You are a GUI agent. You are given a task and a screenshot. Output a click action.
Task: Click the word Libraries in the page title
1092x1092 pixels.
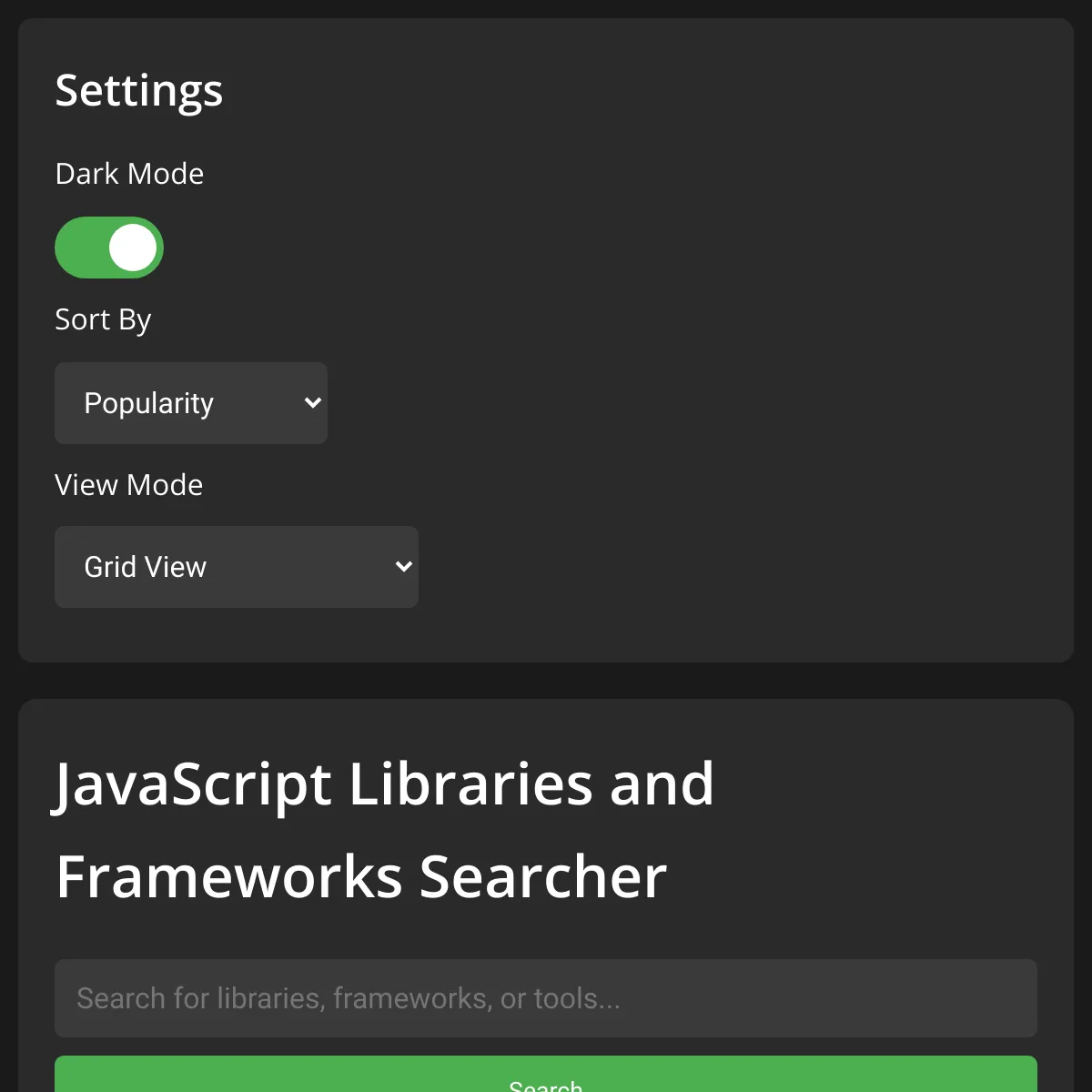point(471,784)
